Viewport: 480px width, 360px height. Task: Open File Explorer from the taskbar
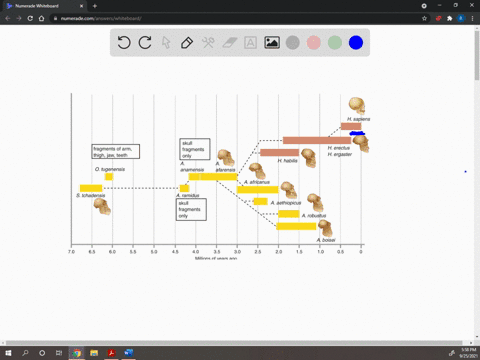(x=94, y=353)
